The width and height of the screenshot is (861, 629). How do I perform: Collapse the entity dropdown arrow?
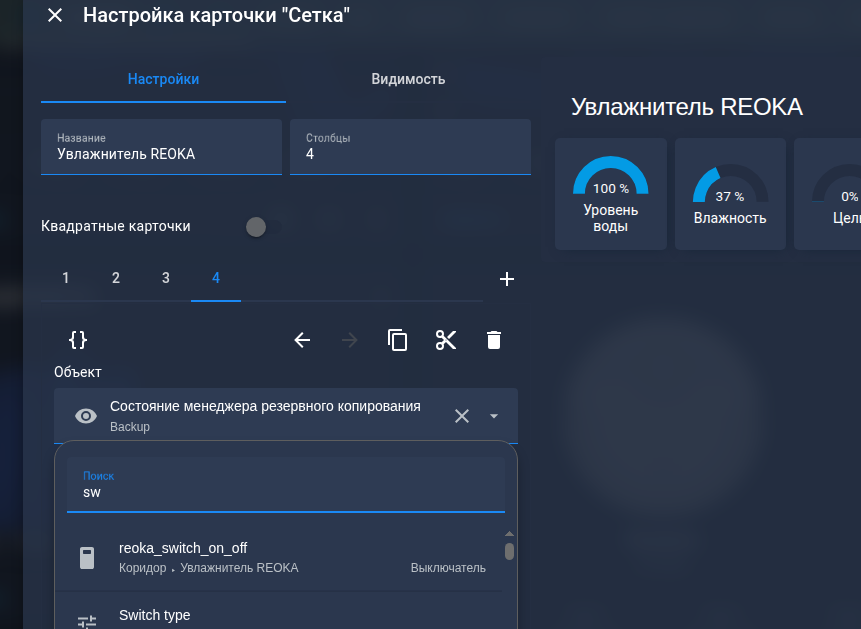point(494,416)
